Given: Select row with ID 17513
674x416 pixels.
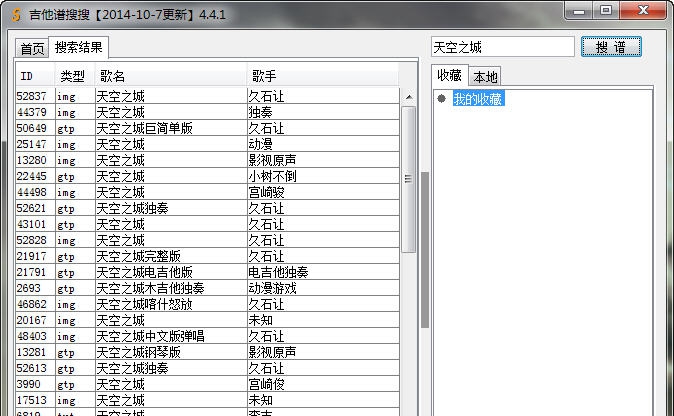Looking at the screenshot, I should point(208,400).
